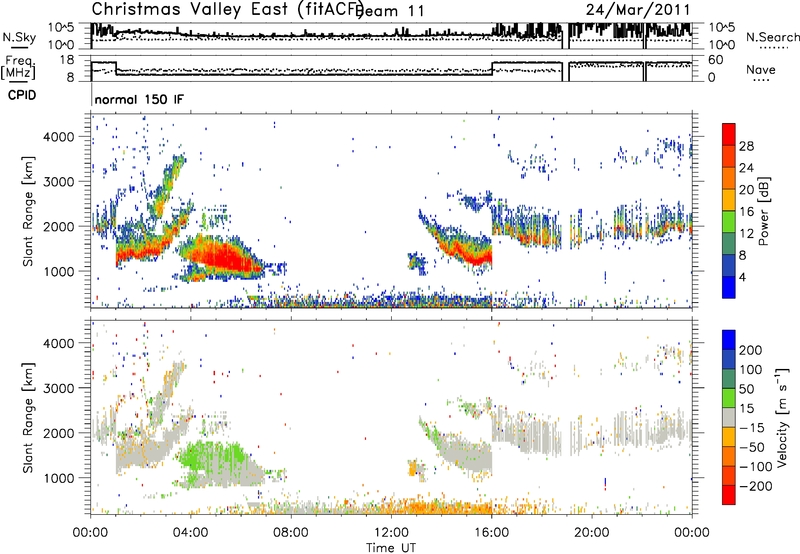Pick the blue top velocity colorbar segment
The height and width of the screenshot is (554, 800).
(729, 340)
